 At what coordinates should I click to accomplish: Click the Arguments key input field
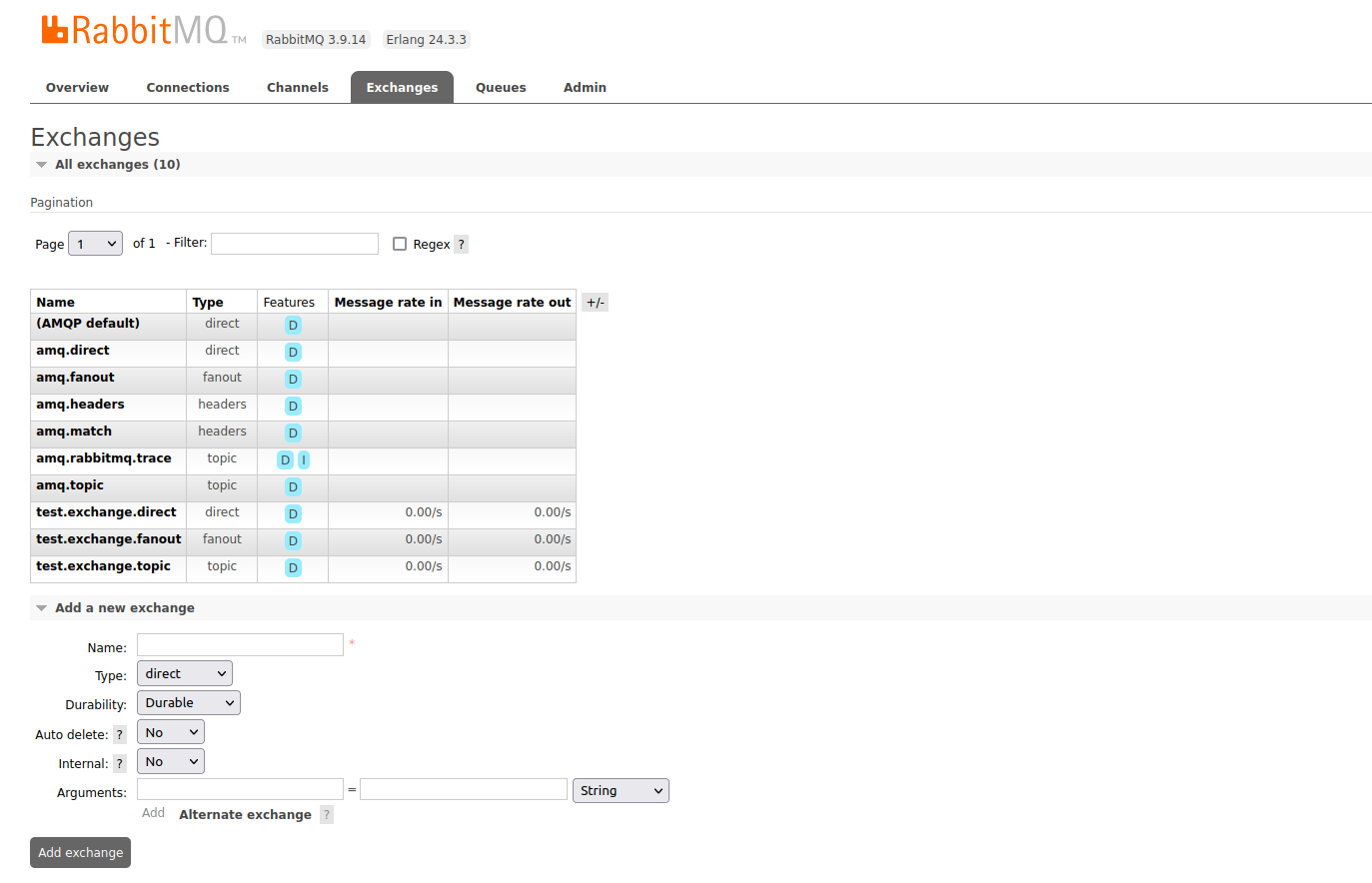pos(240,789)
